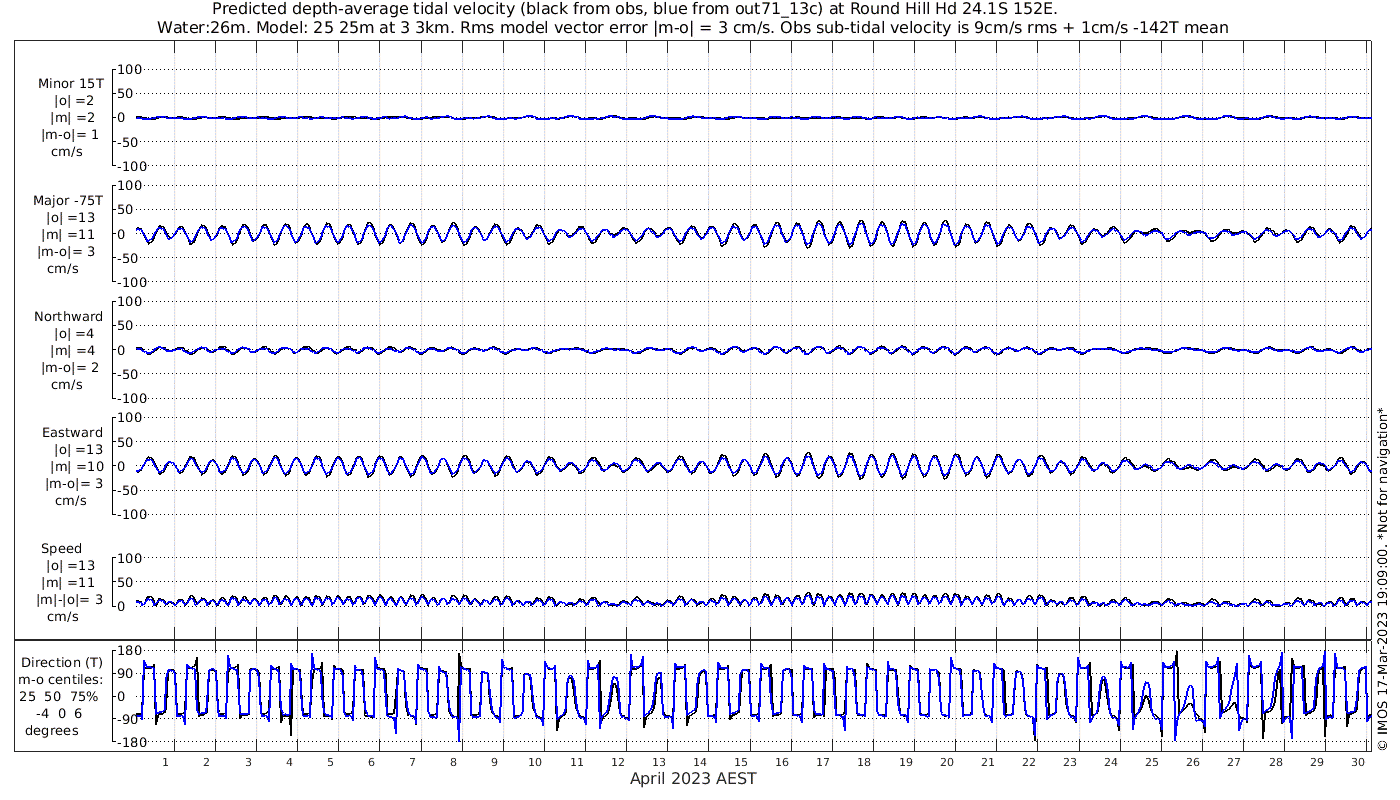
Task: Click the 'April 2023 AEST' axis label
Action: (x=693, y=778)
